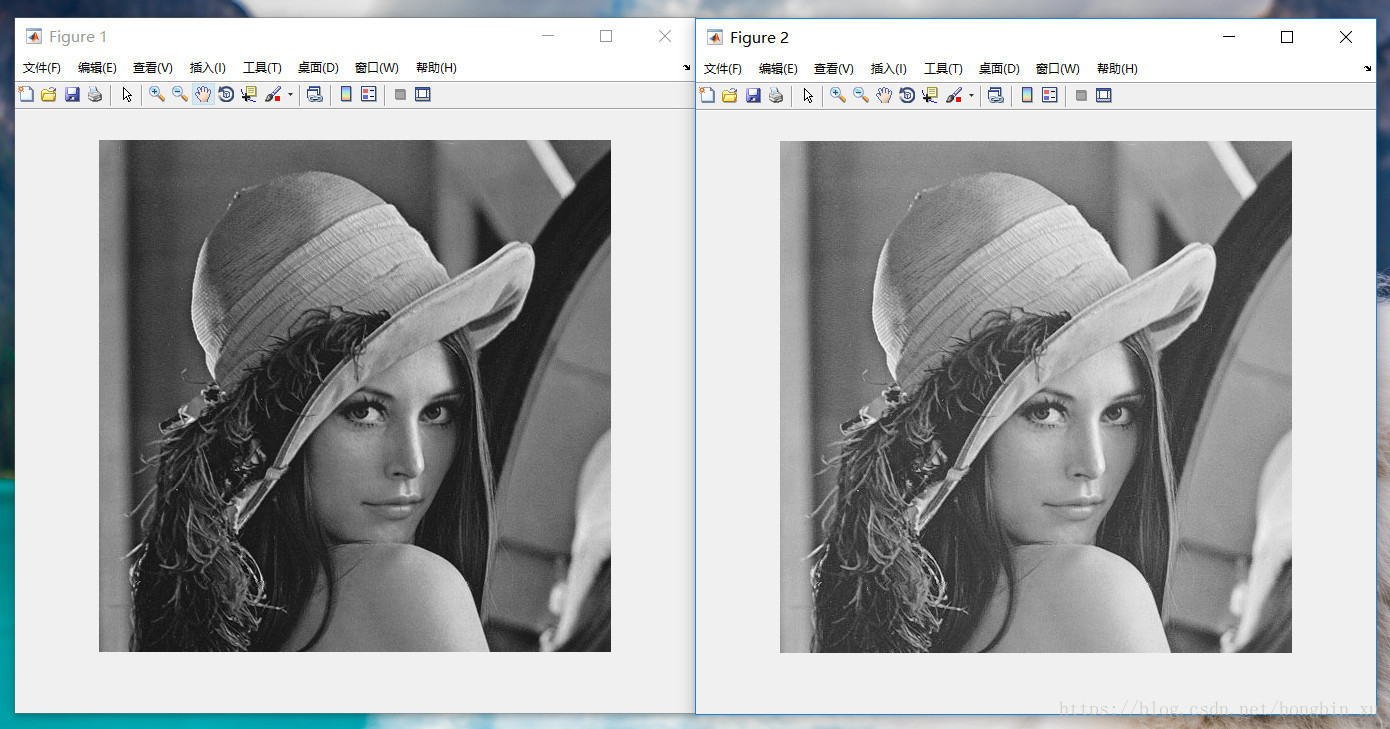Activate Zoom In tool in Figure 1
The height and width of the screenshot is (729, 1390).
pos(157,94)
